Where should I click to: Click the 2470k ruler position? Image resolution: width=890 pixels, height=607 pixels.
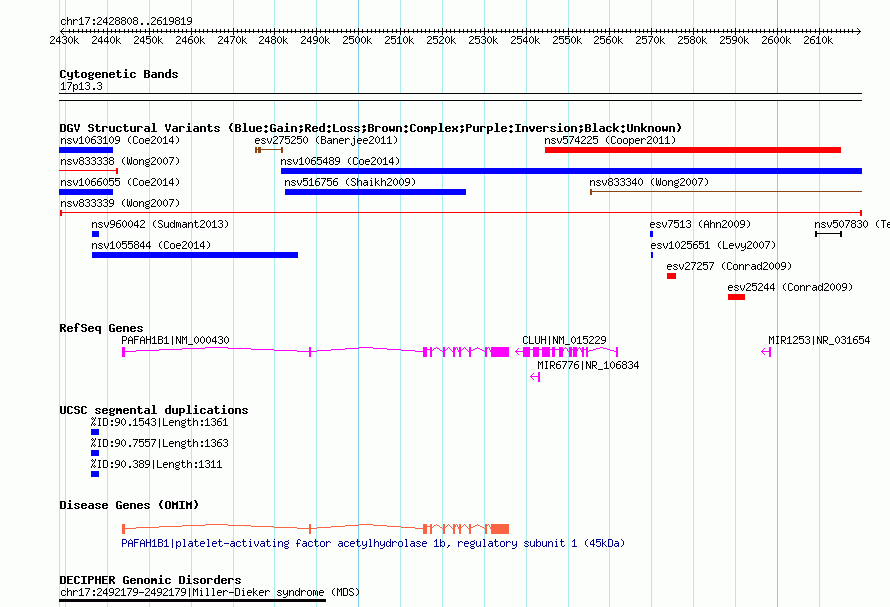click(232, 40)
